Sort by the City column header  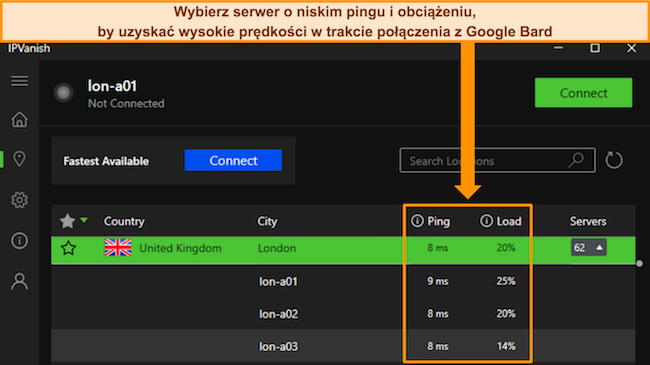pos(267,221)
